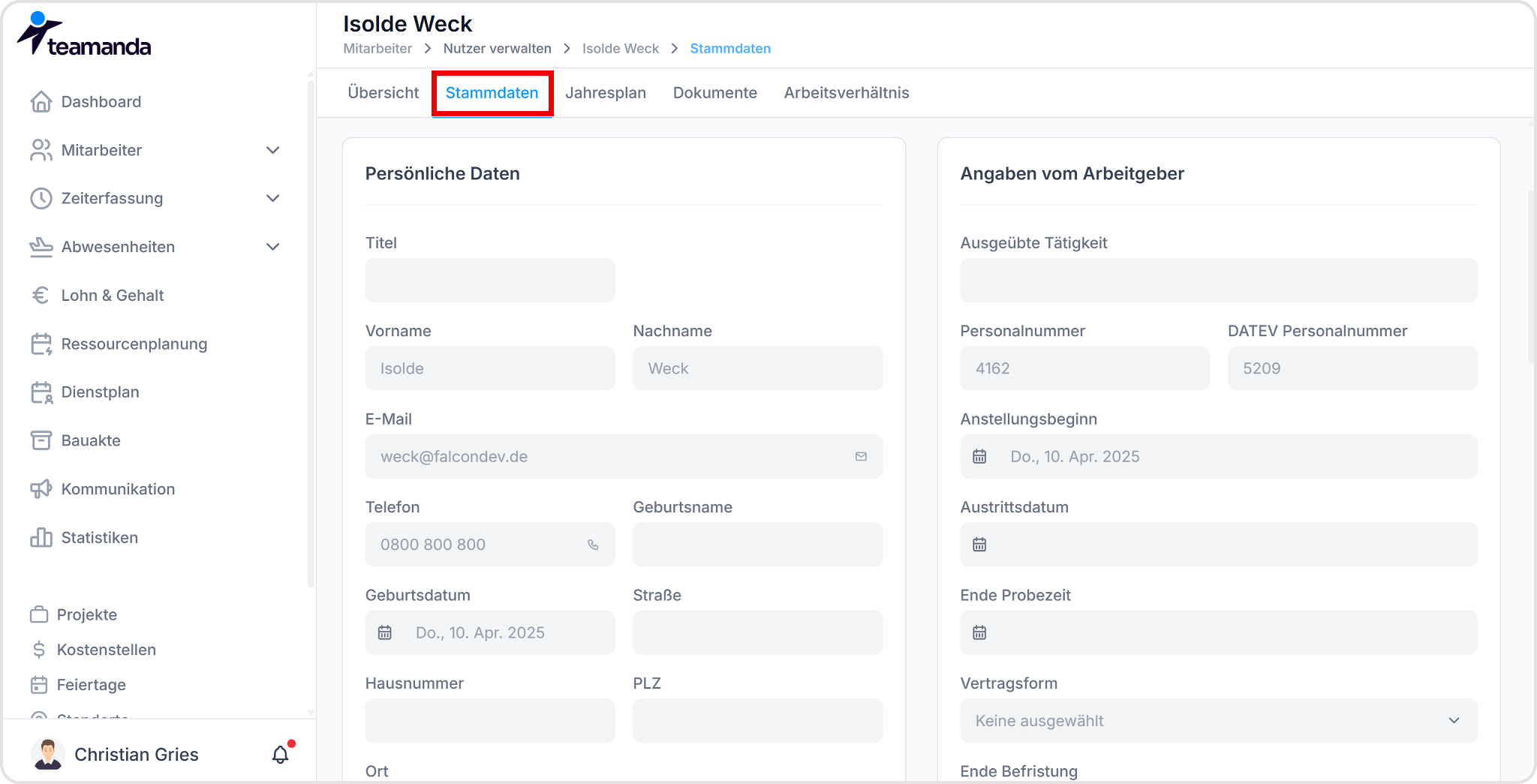Click the sidebar vertical scrollbar
Image resolution: width=1537 pixels, height=784 pixels.
point(311,334)
